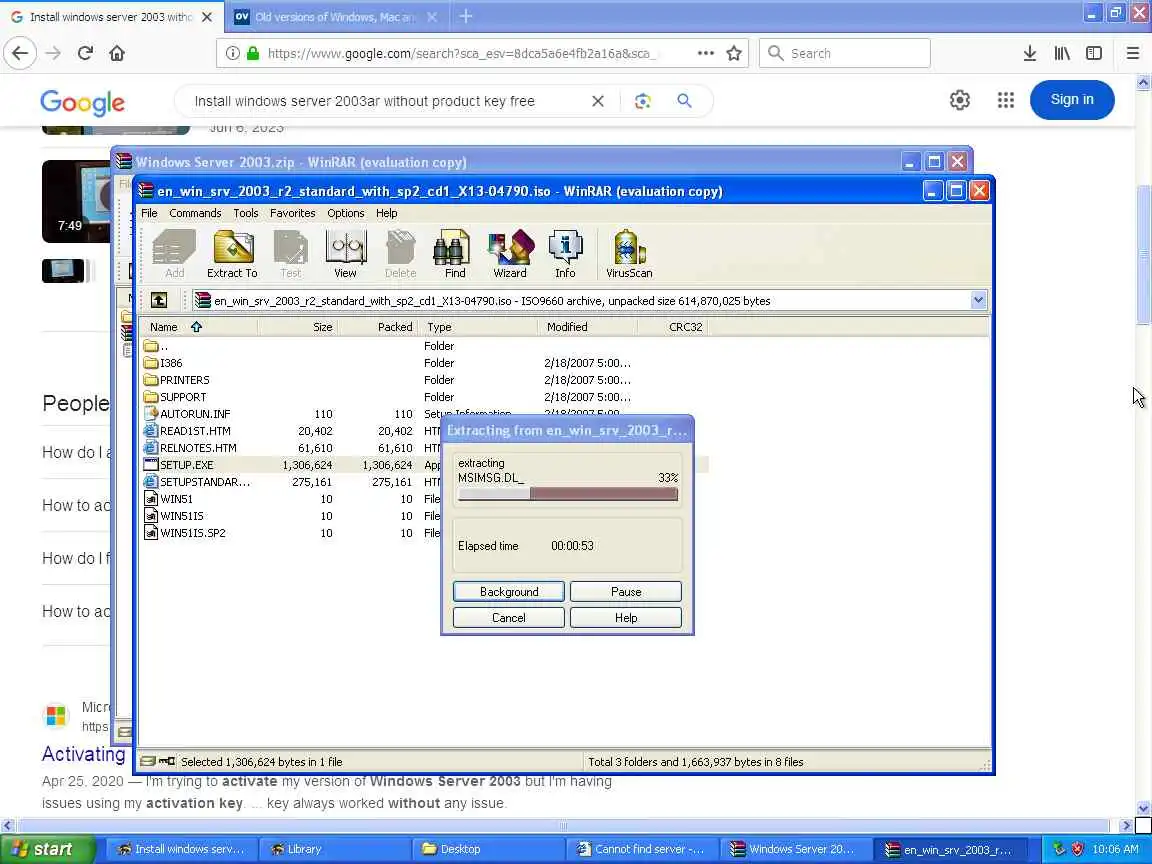Open the File menu in WinRAR
Screen dimensions: 1152x864
149,213
